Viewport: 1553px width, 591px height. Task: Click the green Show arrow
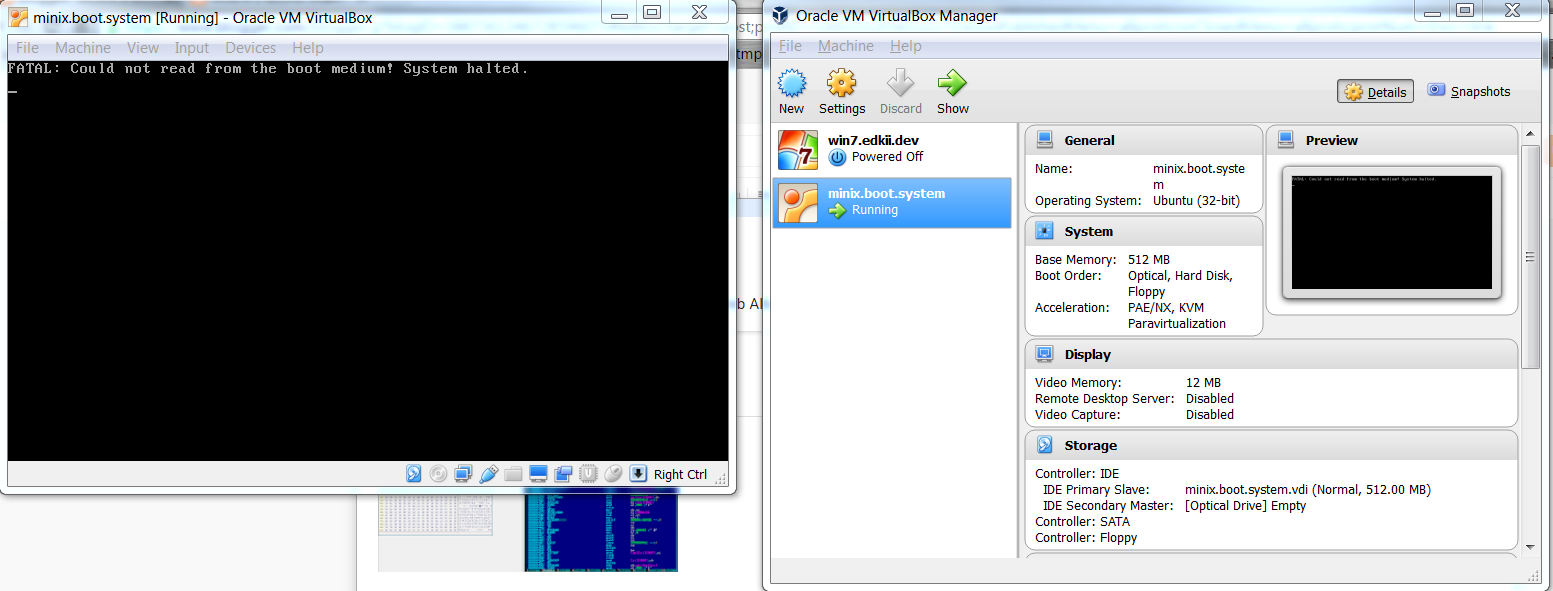pos(952,83)
